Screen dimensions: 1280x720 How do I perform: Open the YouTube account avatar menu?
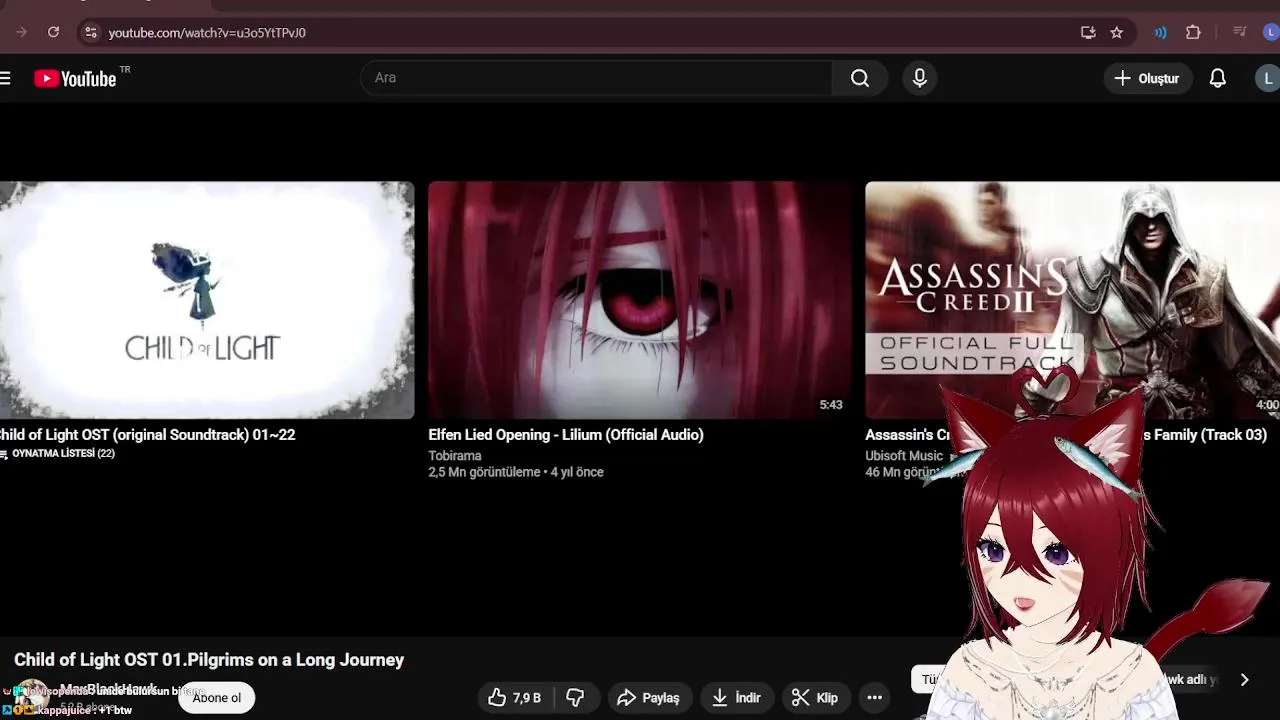coord(1268,78)
